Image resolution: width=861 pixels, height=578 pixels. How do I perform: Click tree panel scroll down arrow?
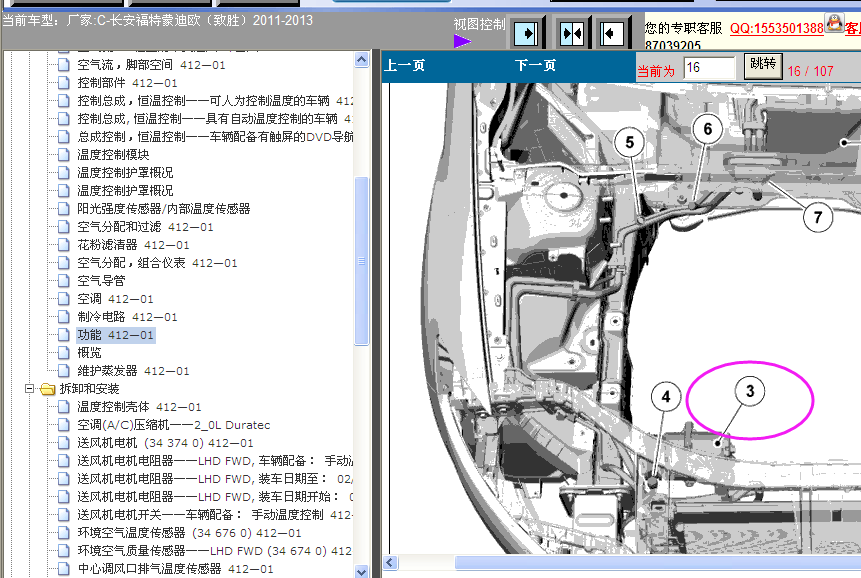(361, 571)
